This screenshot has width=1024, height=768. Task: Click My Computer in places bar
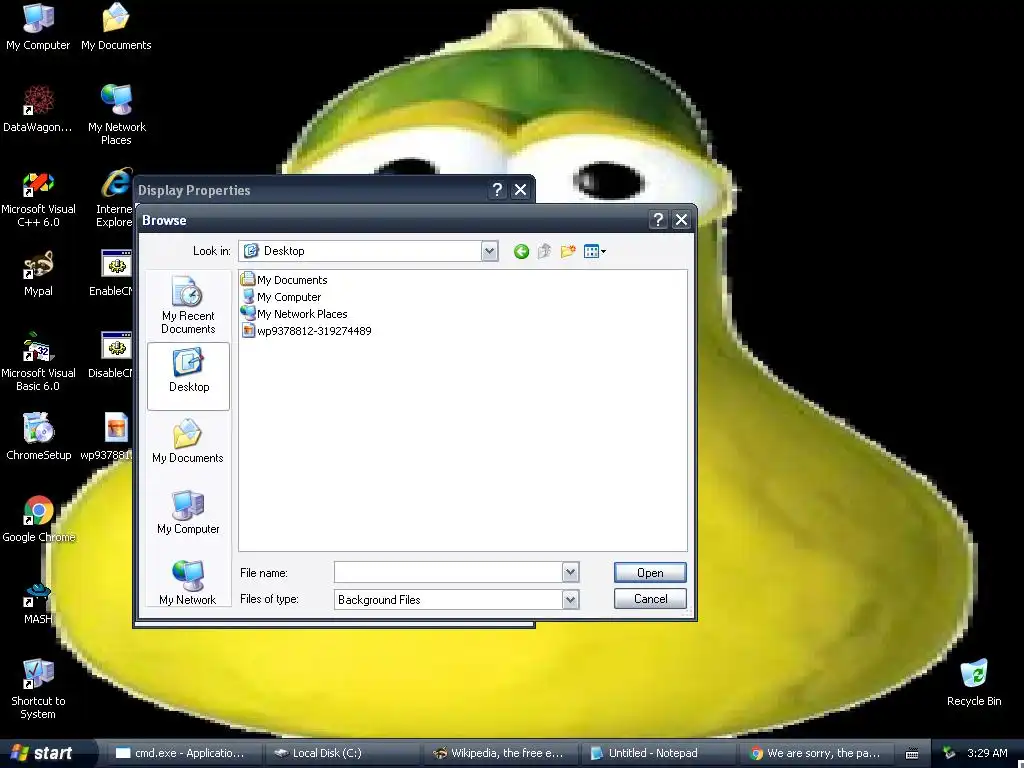click(188, 513)
